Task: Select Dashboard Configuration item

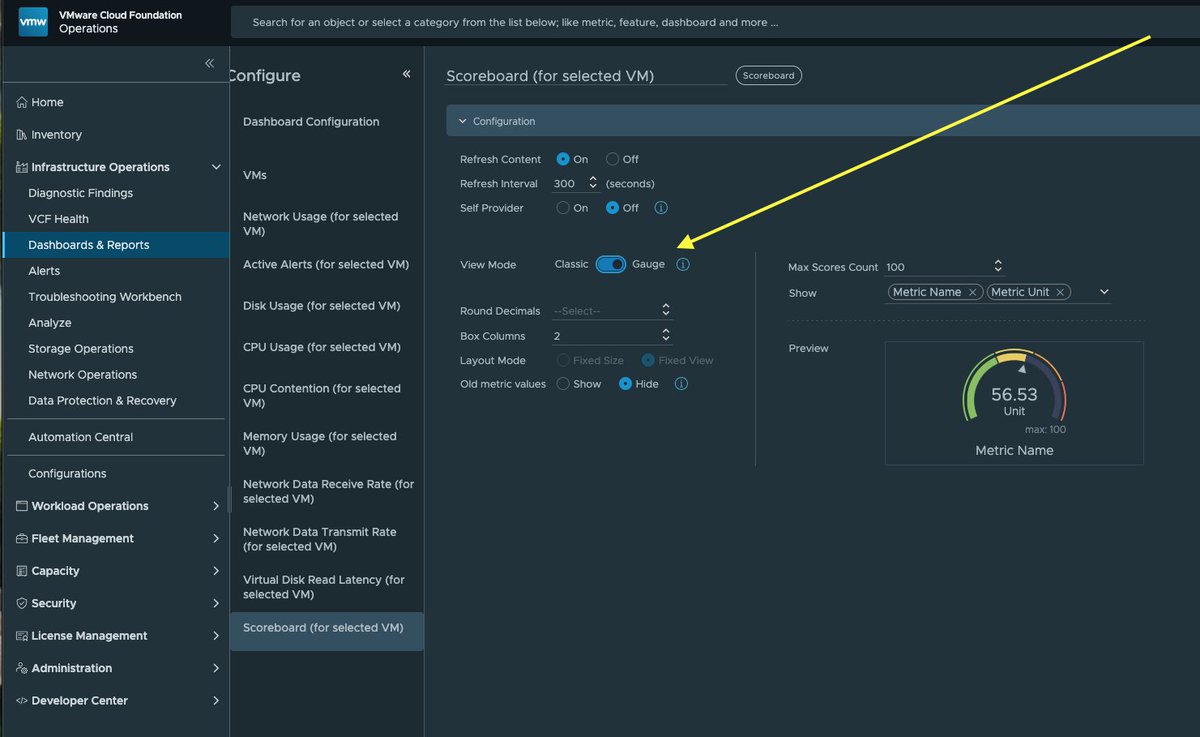Action: point(311,122)
